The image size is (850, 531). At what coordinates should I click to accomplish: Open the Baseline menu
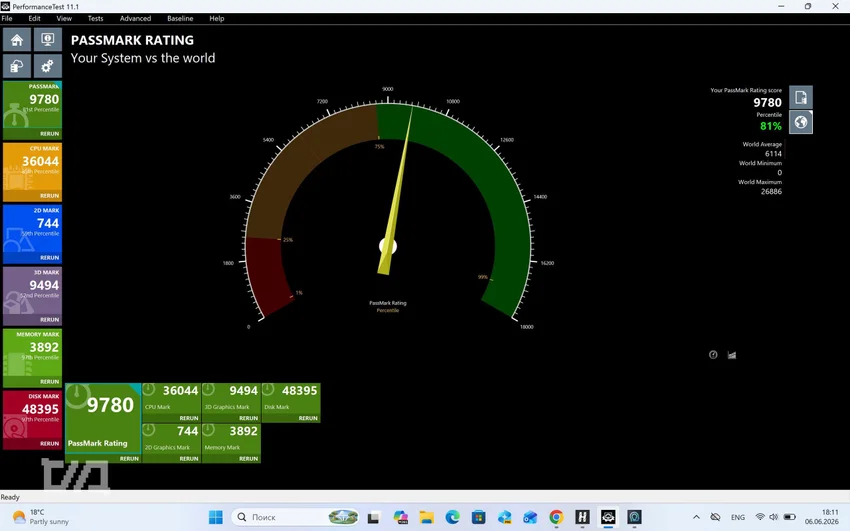(180, 18)
